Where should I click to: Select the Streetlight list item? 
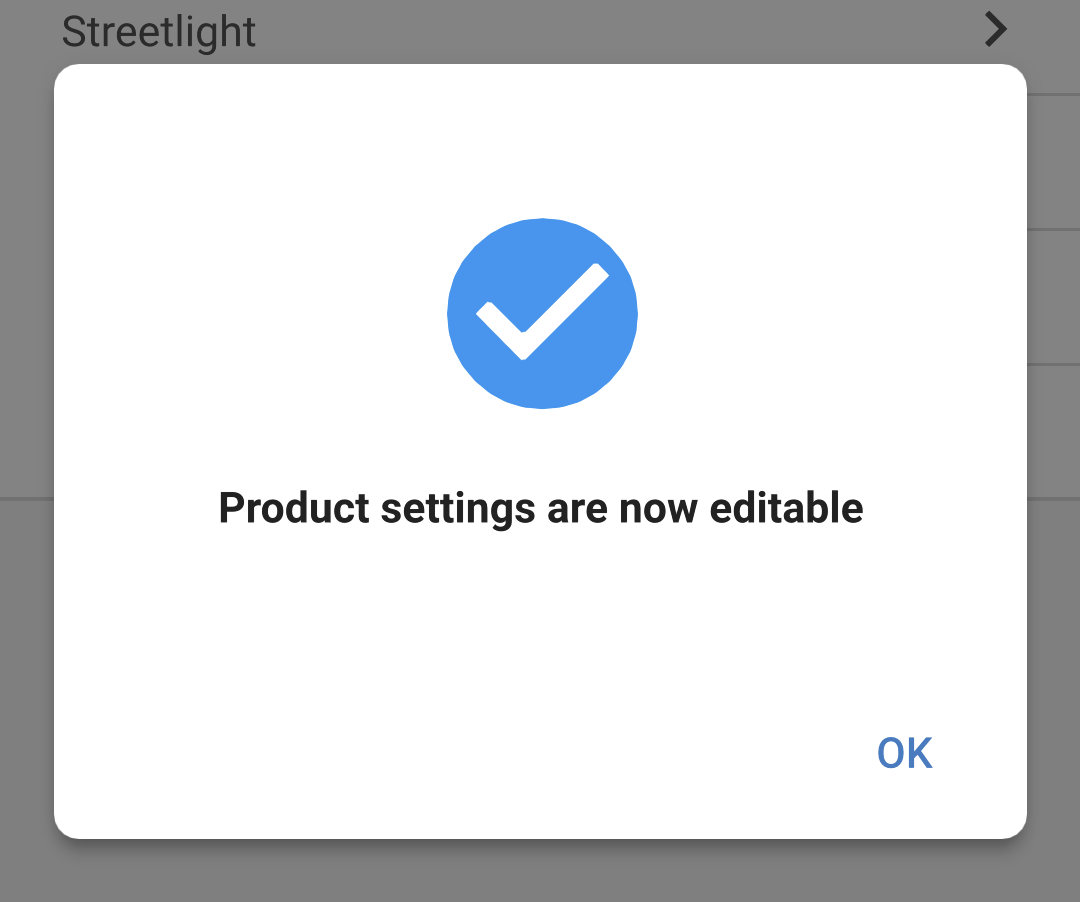pyautogui.click(x=159, y=31)
